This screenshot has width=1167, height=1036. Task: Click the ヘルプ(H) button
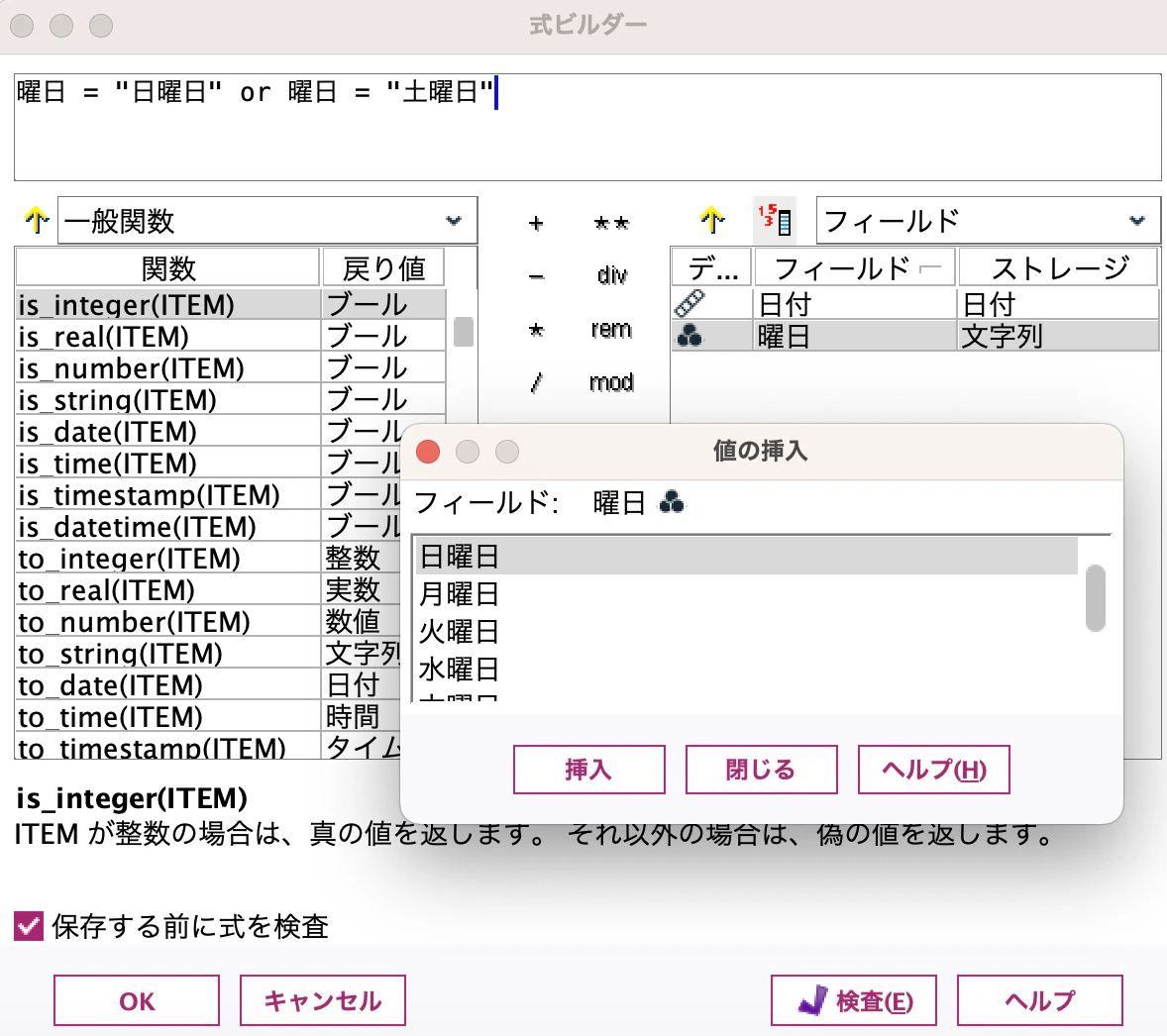click(934, 770)
